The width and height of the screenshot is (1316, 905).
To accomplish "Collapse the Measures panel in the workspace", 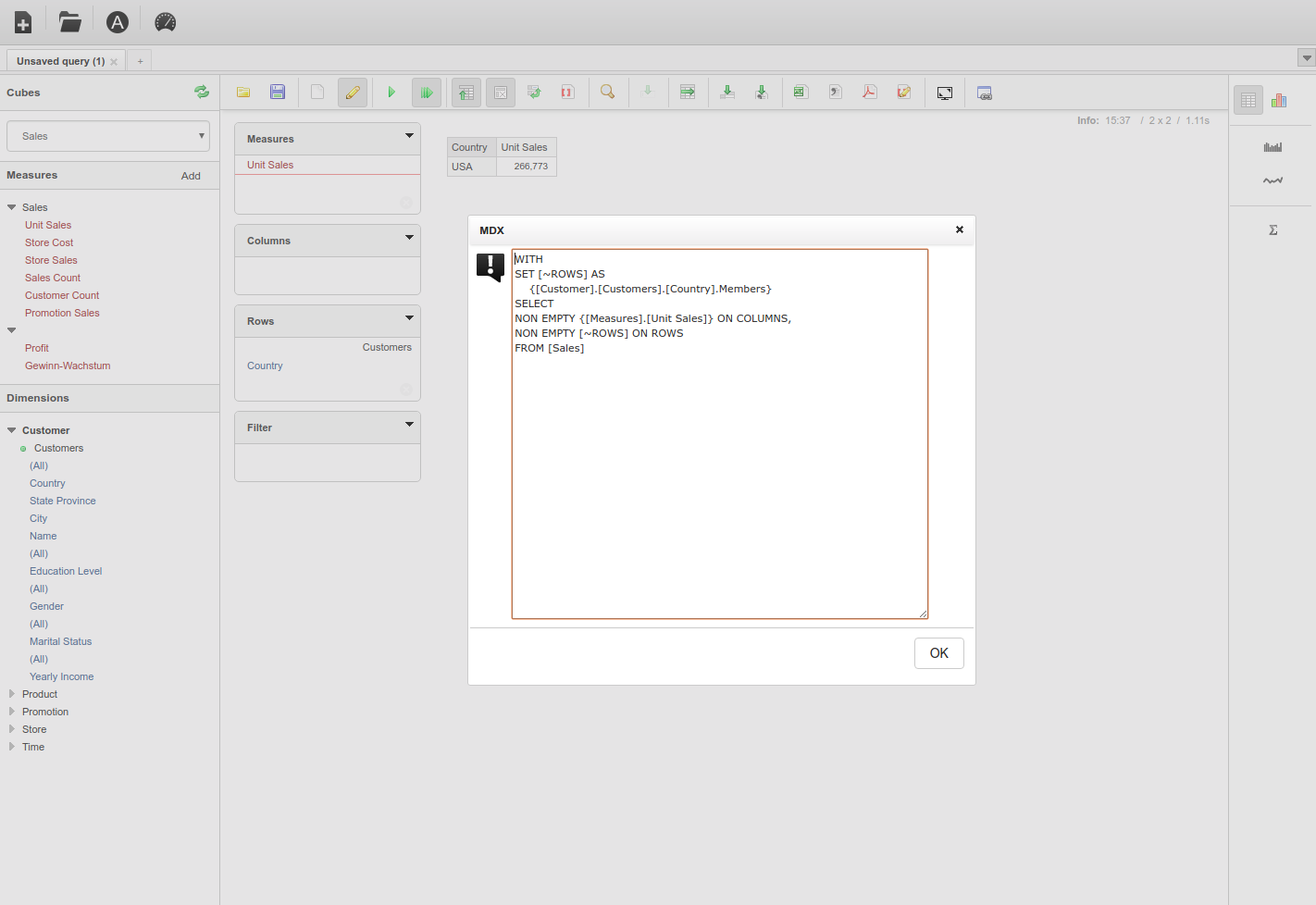I will 408,137.
